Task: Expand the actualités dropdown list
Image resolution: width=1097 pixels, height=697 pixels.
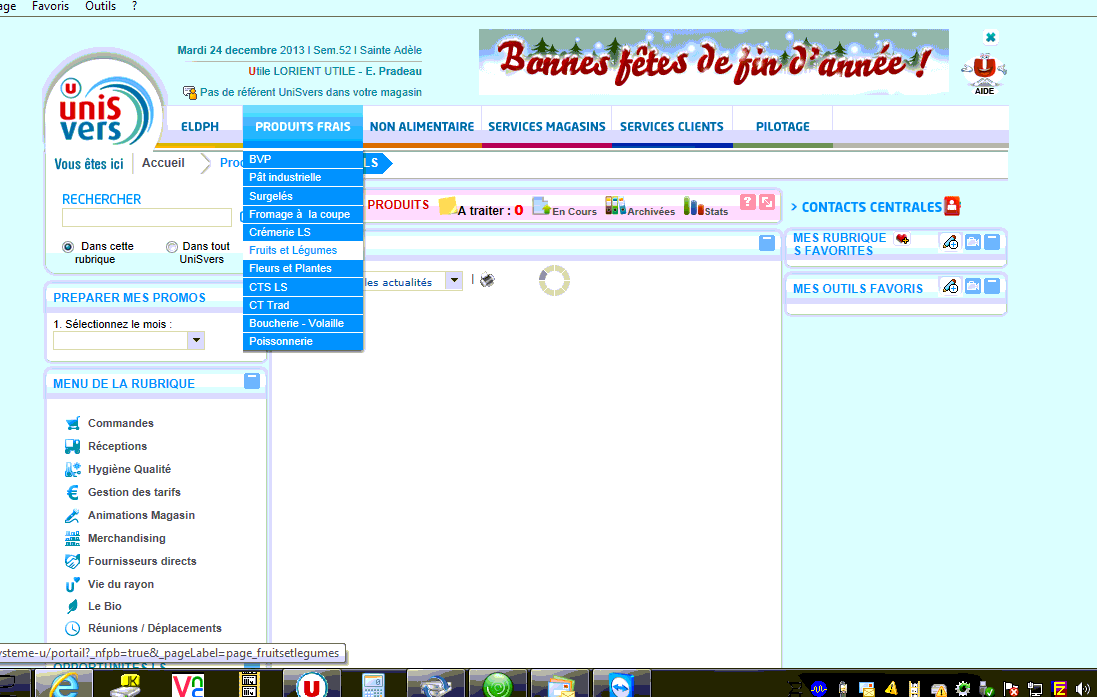Action: 454,282
